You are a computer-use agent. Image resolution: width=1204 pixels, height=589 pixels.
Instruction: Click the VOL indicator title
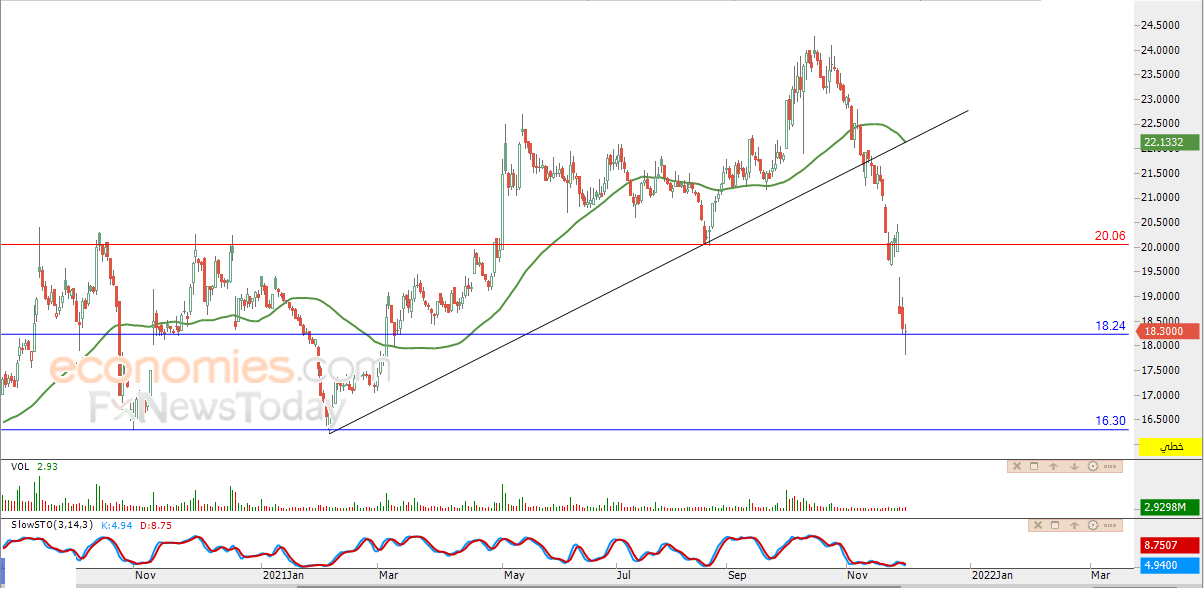(19, 466)
